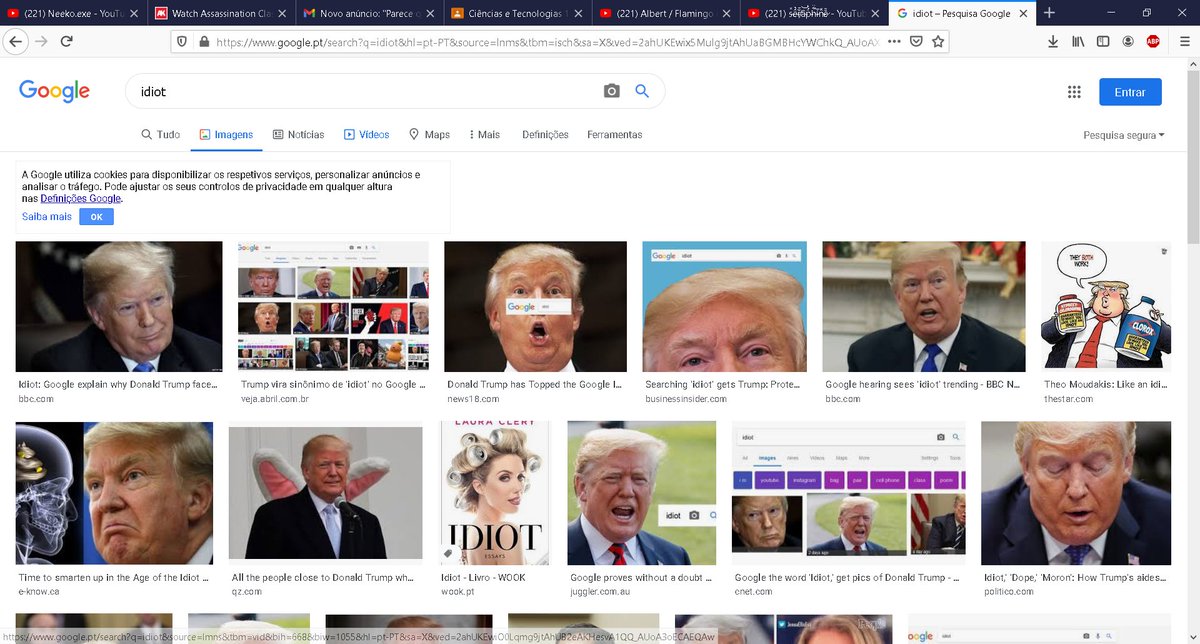Open Google apps grid
1200x644 pixels.
1074,92
